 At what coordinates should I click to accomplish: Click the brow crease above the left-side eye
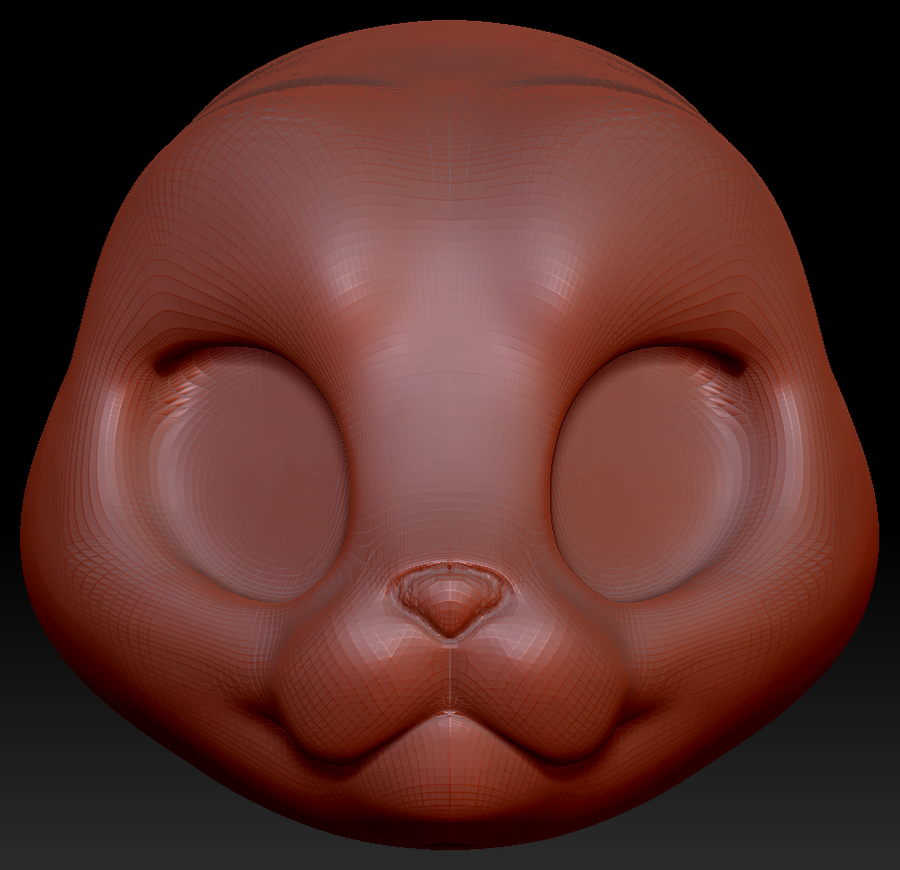pyautogui.click(x=215, y=350)
